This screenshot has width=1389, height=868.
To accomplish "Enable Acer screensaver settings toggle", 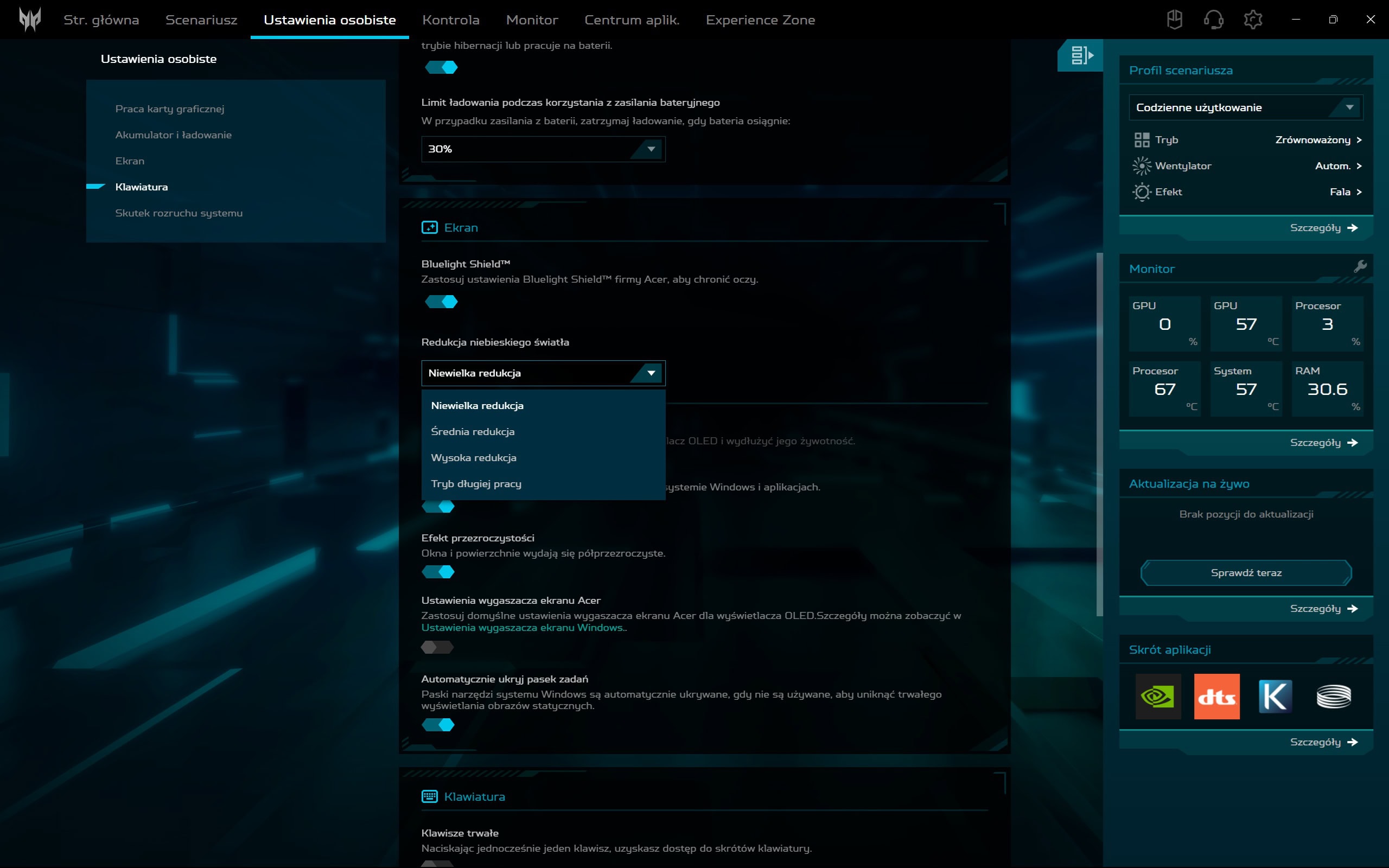I will click(x=437, y=648).
